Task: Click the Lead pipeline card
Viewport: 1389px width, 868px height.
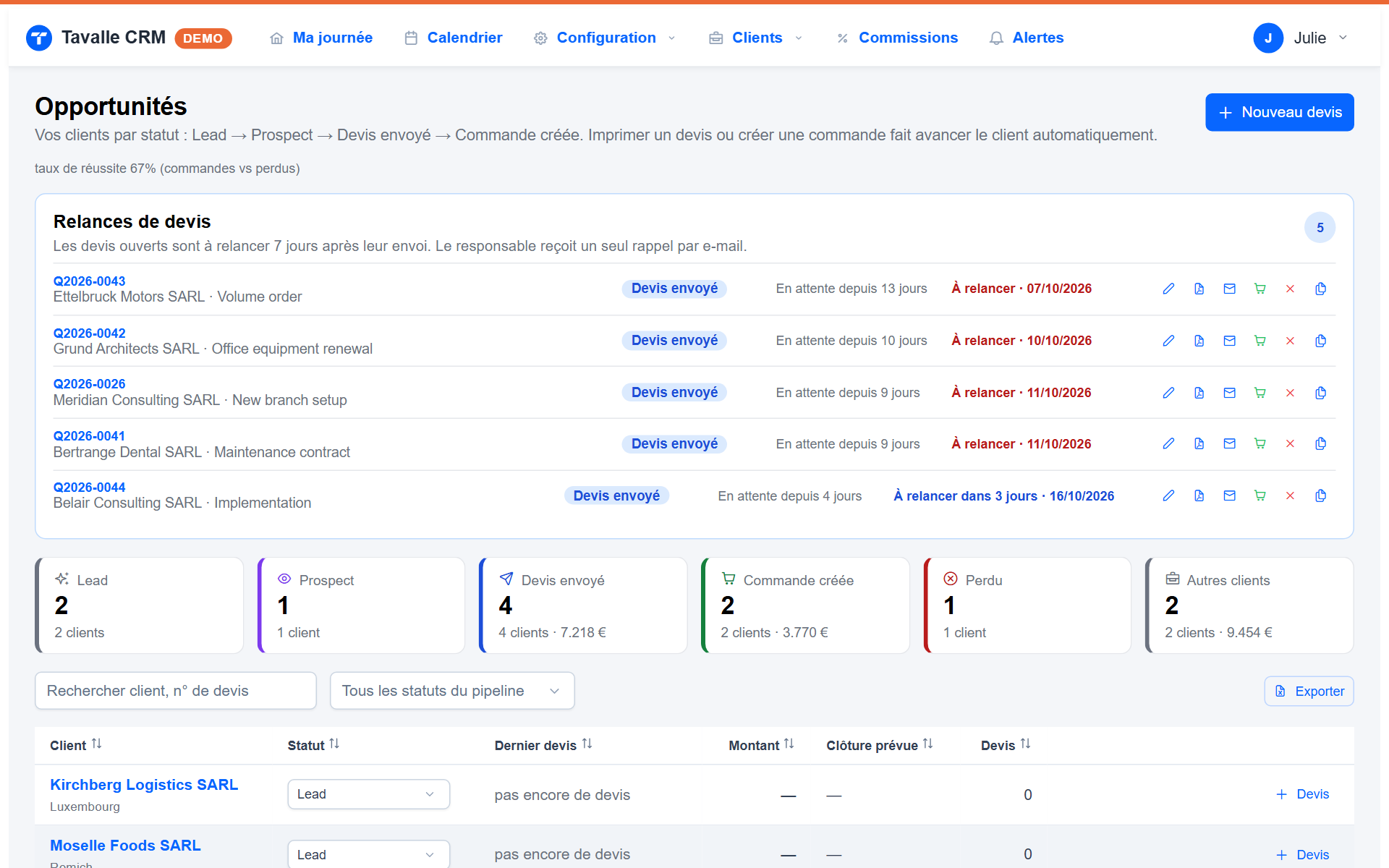Action: click(x=140, y=605)
